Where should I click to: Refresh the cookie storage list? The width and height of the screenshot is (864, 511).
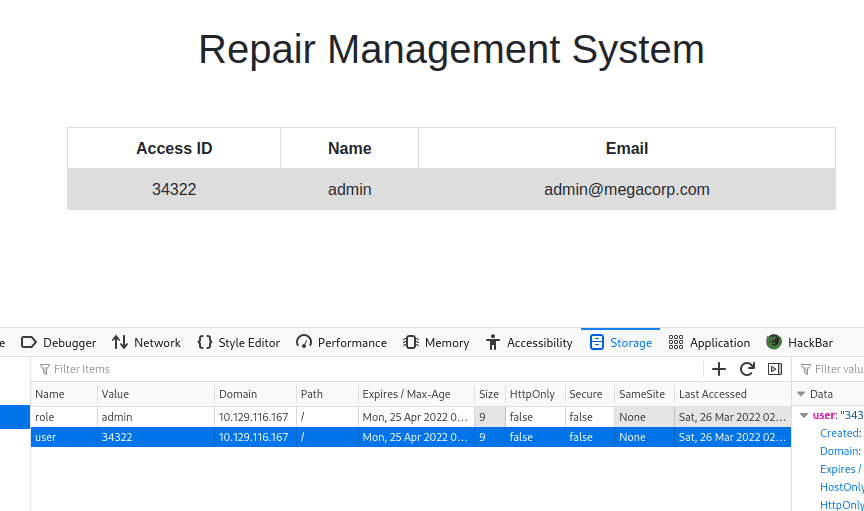click(747, 369)
